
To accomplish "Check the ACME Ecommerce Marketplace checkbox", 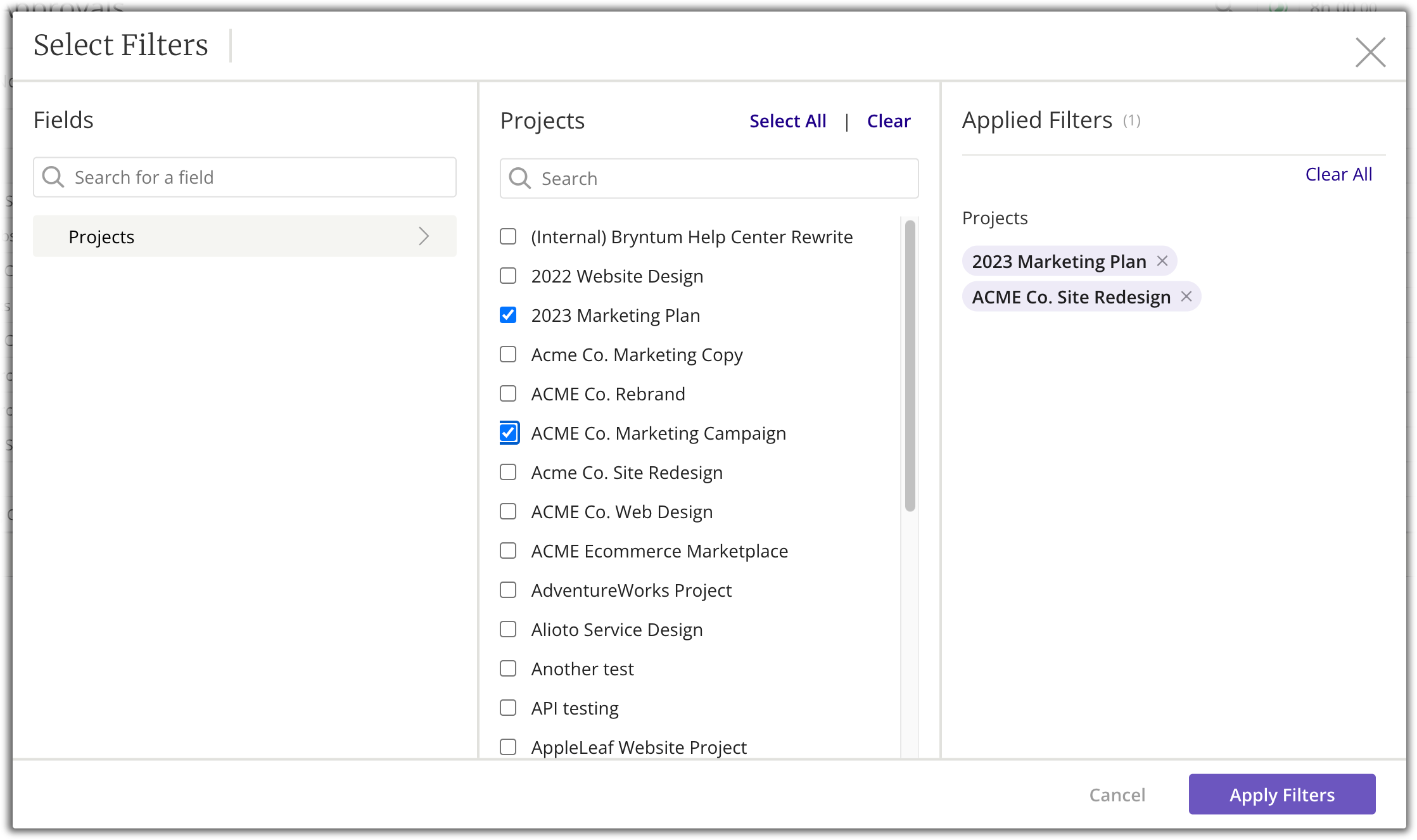I will pos(508,550).
